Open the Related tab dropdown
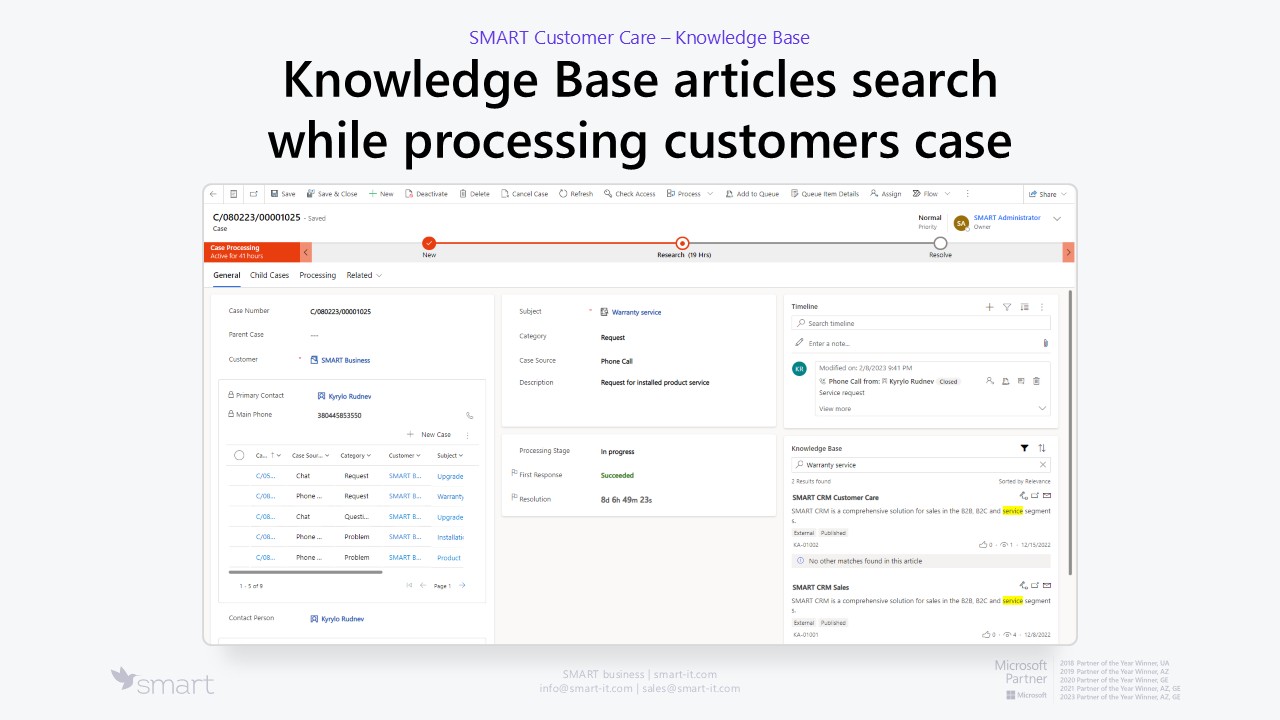The width and height of the screenshot is (1280, 720). click(x=364, y=275)
